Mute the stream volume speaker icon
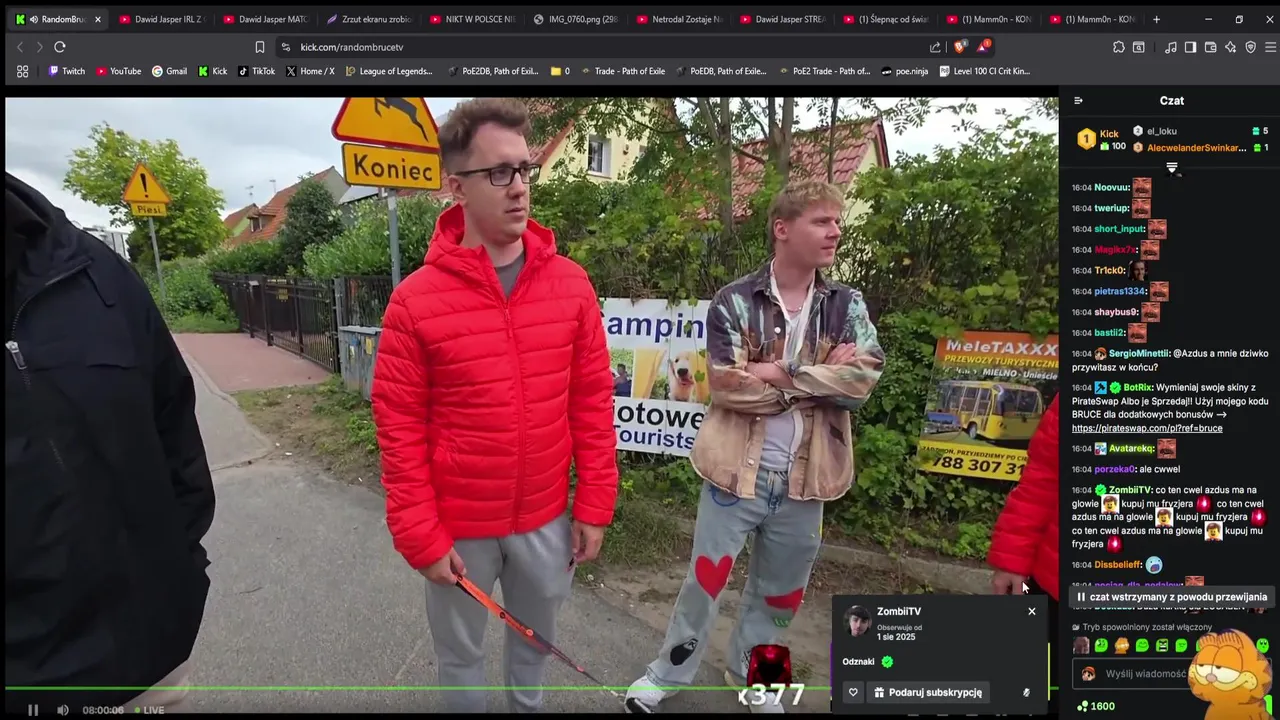Viewport: 1280px width, 720px height. 62,710
